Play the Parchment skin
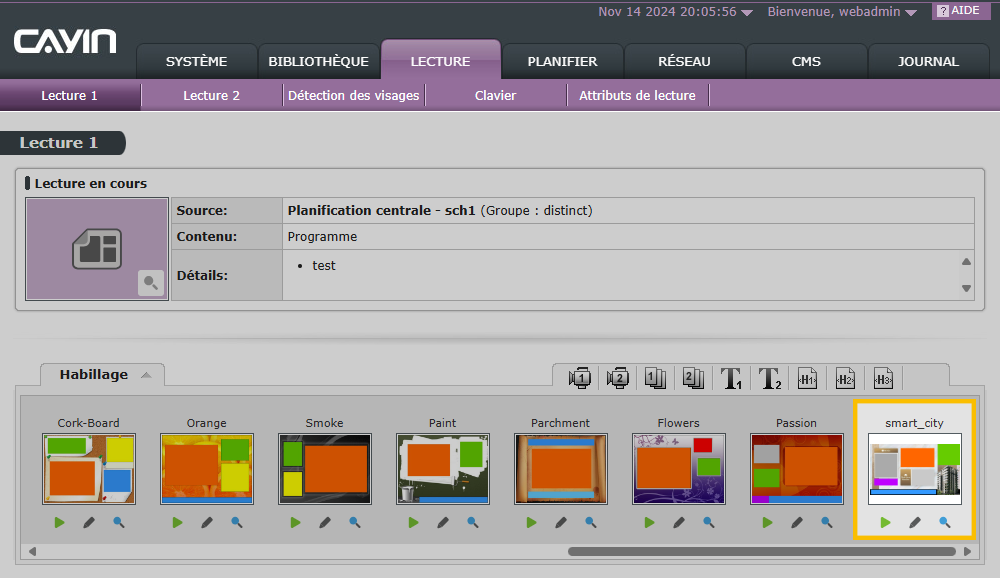Screen dimensions: 1000x578 531,522
